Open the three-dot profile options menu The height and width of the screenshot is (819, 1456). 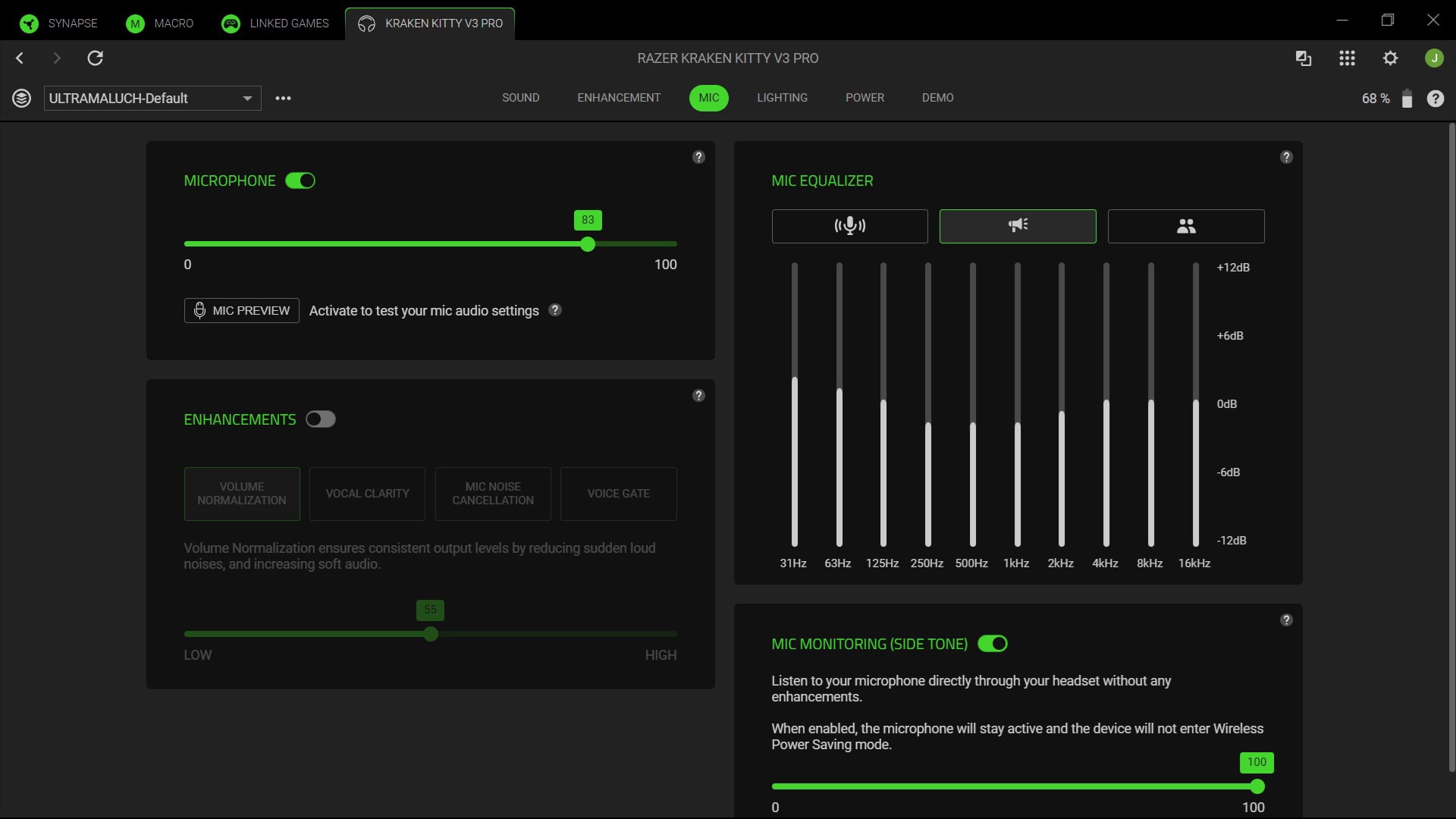284,98
